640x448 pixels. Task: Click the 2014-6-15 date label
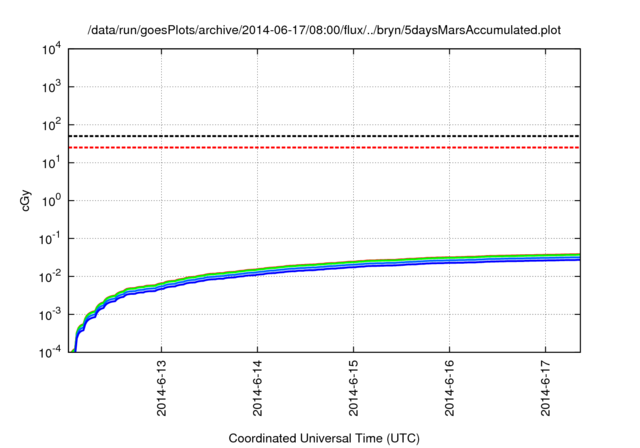pyautogui.click(x=353, y=388)
